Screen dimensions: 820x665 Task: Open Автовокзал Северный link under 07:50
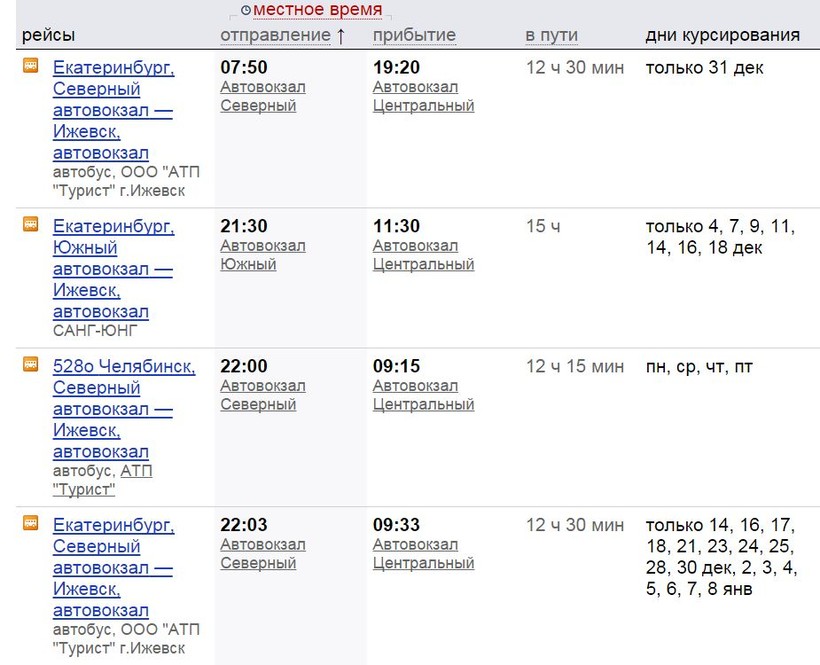coord(262,96)
